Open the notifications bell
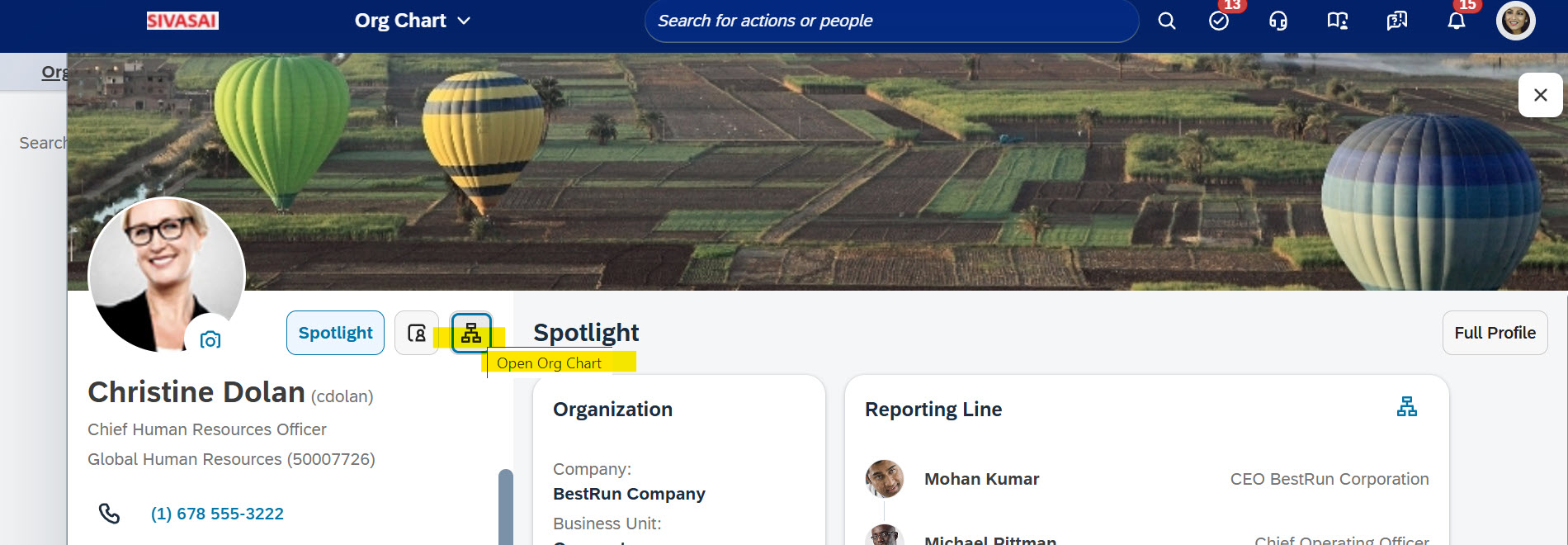 [x=1456, y=21]
